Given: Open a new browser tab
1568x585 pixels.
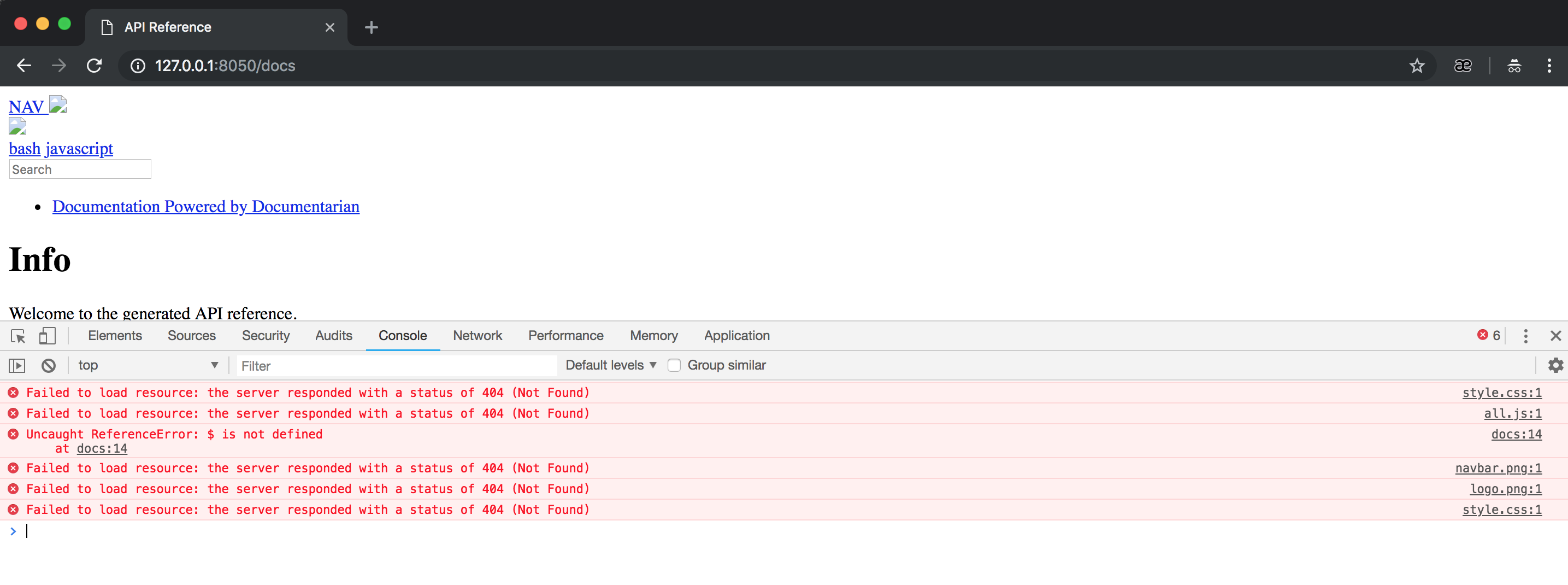Looking at the screenshot, I should click(x=372, y=27).
